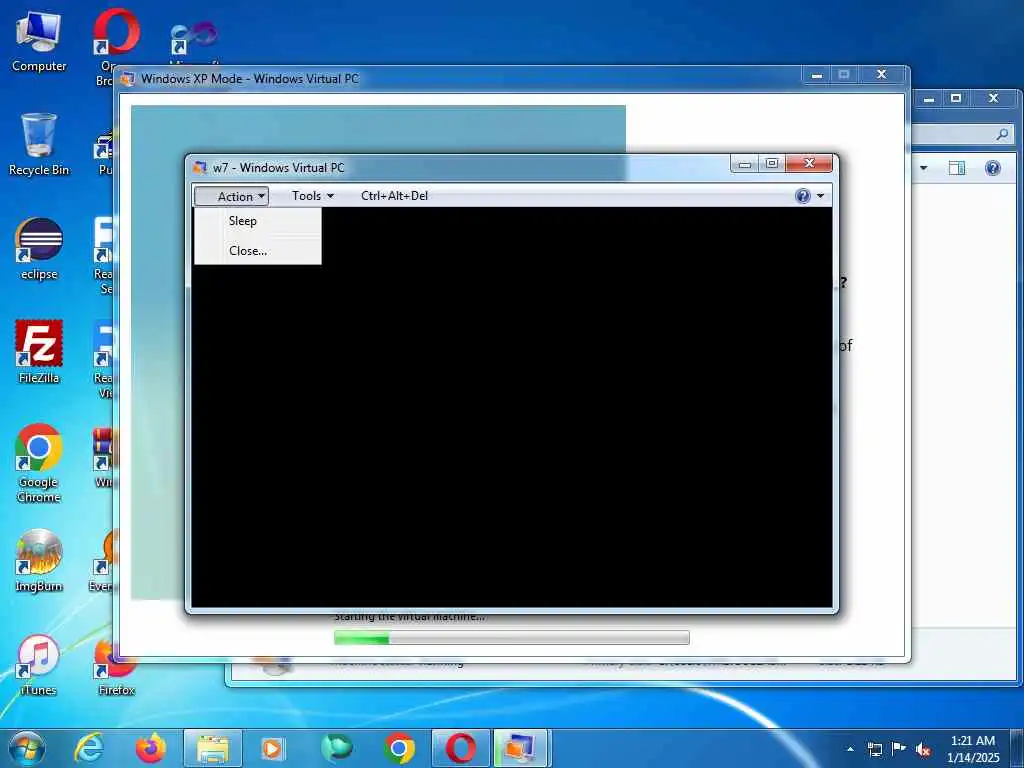The width and height of the screenshot is (1024, 768).
Task: Open Firefox from taskbar
Action: pyautogui.click(x=151, y=748)
